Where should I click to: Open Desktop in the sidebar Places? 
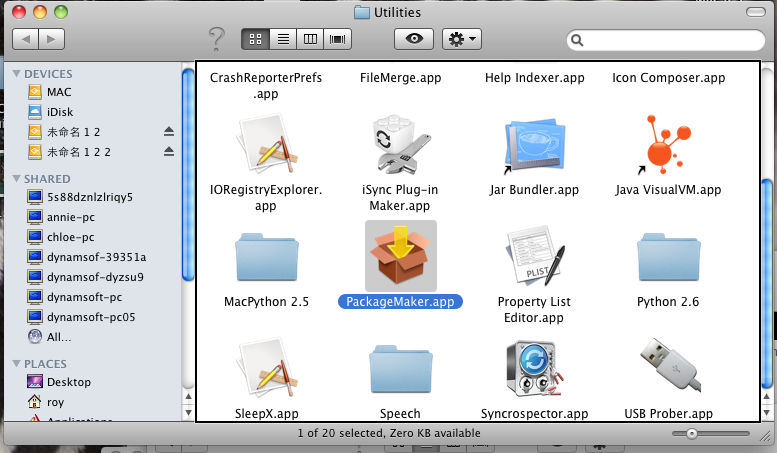68,382
